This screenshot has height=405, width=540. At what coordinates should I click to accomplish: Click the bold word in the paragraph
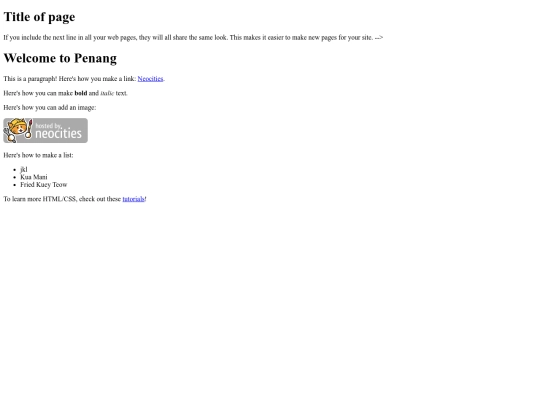81,93
